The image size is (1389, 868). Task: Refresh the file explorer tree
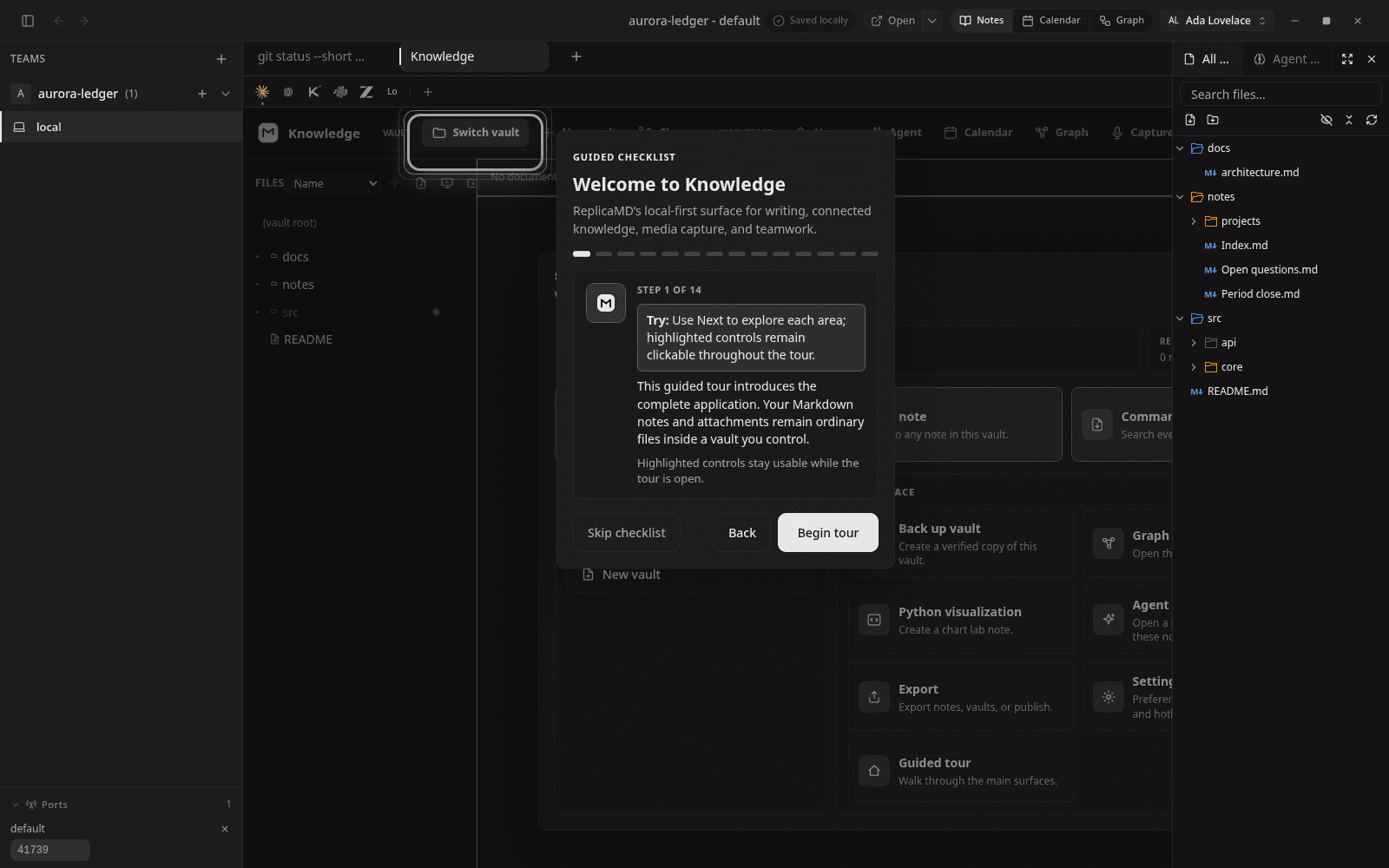1372,120
